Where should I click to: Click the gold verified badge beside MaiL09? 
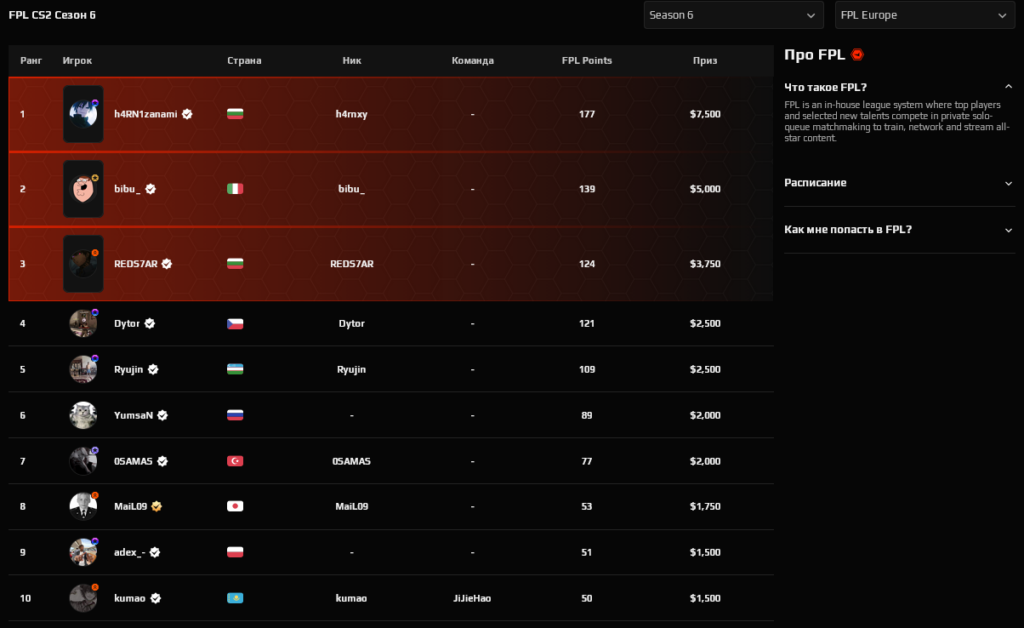(x=157, y=507)
